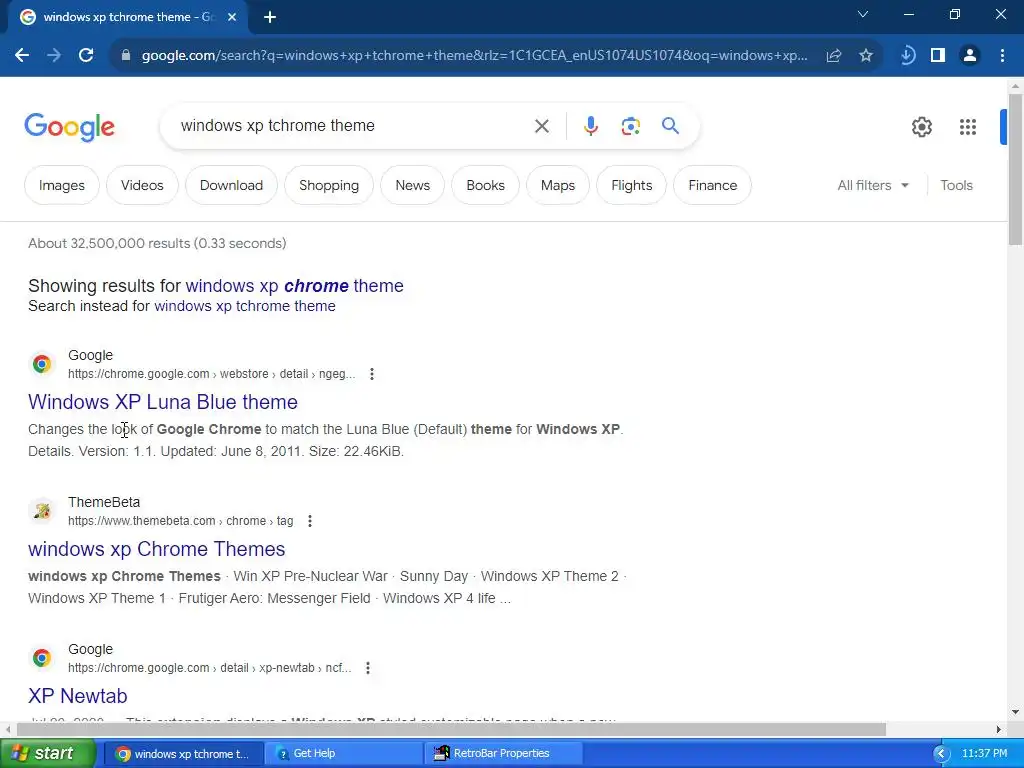Click the scroll right arrow
The image size is (1024, 768).
(x=999, y=729)
